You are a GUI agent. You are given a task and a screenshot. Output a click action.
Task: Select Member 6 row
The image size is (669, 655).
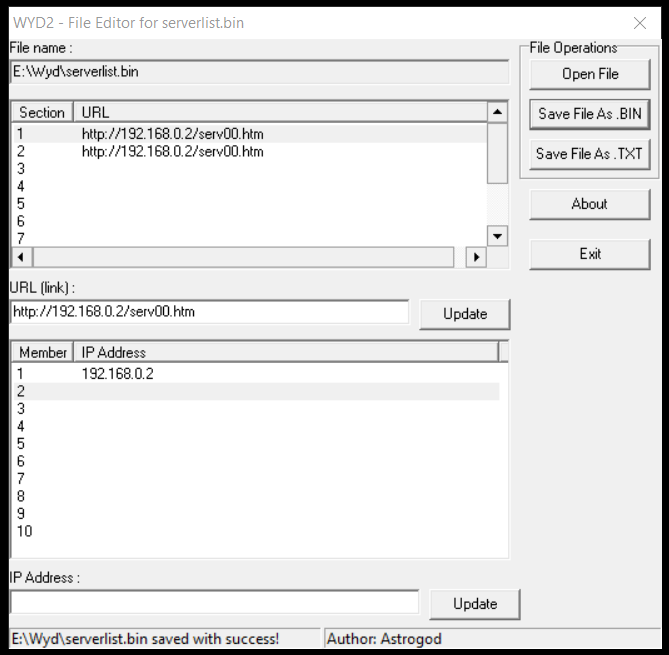[256, 461]
